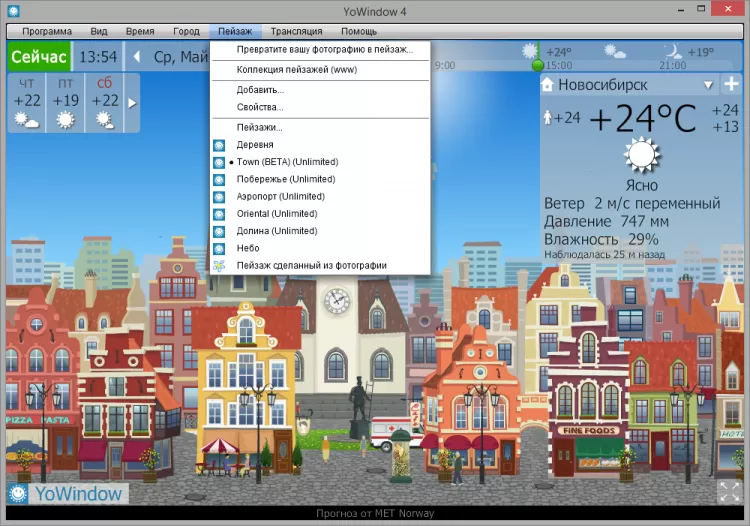Click the Влажность 29% line
Image resolution: width=750 pixels, height=526 pixels.
(x=601, y=240)
